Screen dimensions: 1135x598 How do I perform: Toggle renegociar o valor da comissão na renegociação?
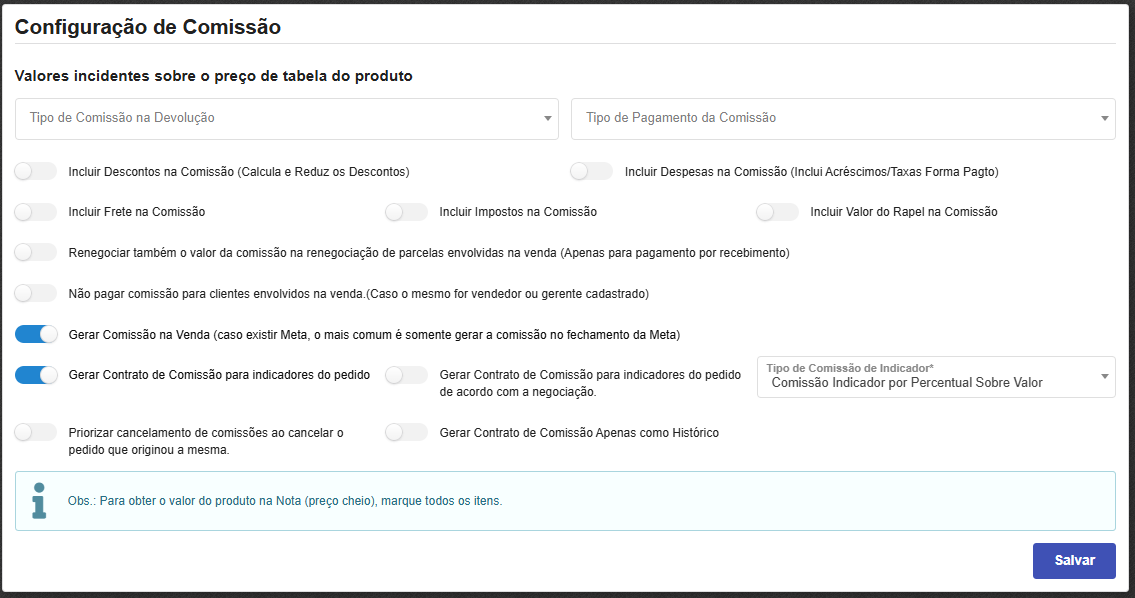tap(35, 252)
